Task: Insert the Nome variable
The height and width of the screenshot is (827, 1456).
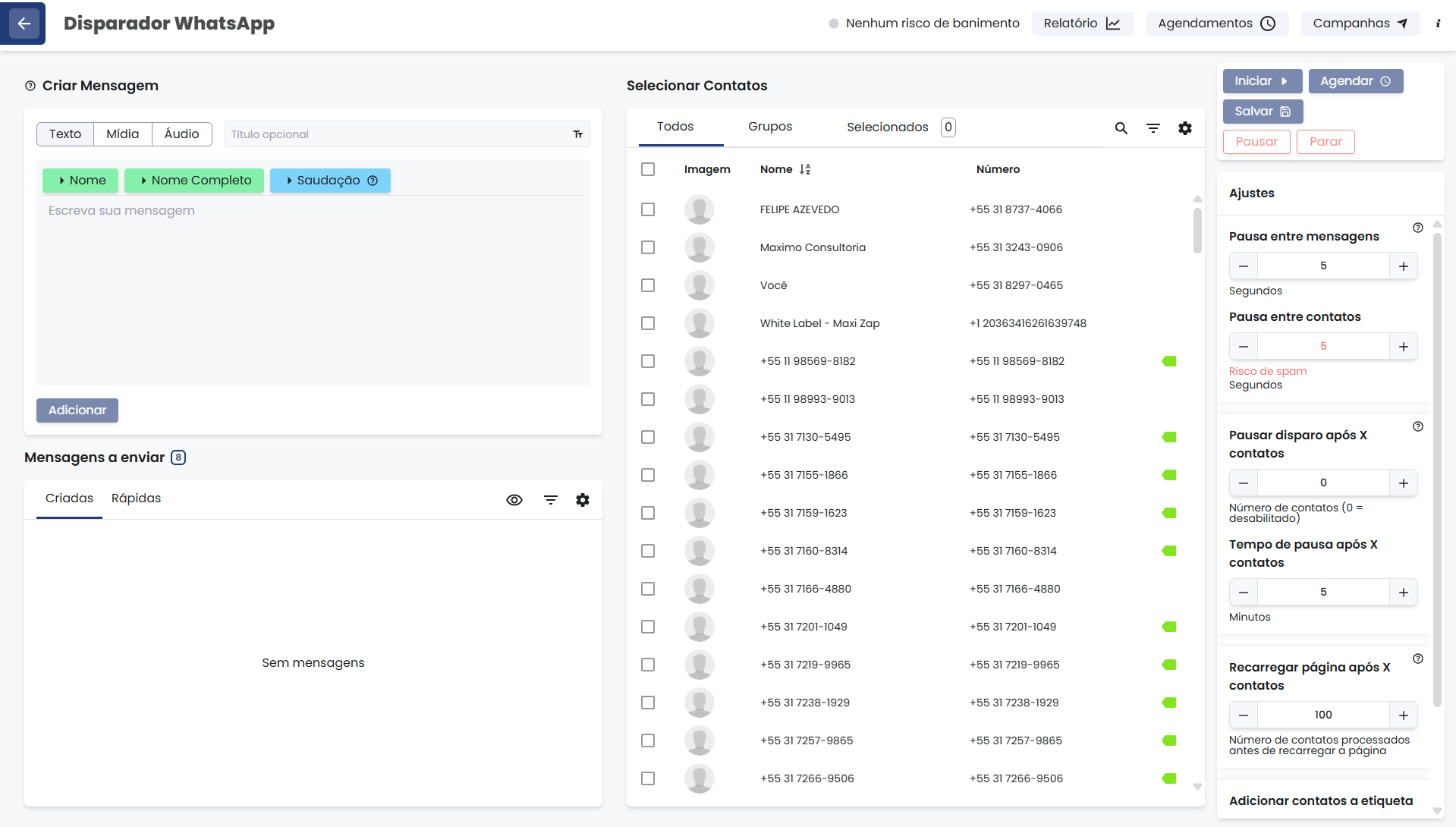Action: (80, 181)
